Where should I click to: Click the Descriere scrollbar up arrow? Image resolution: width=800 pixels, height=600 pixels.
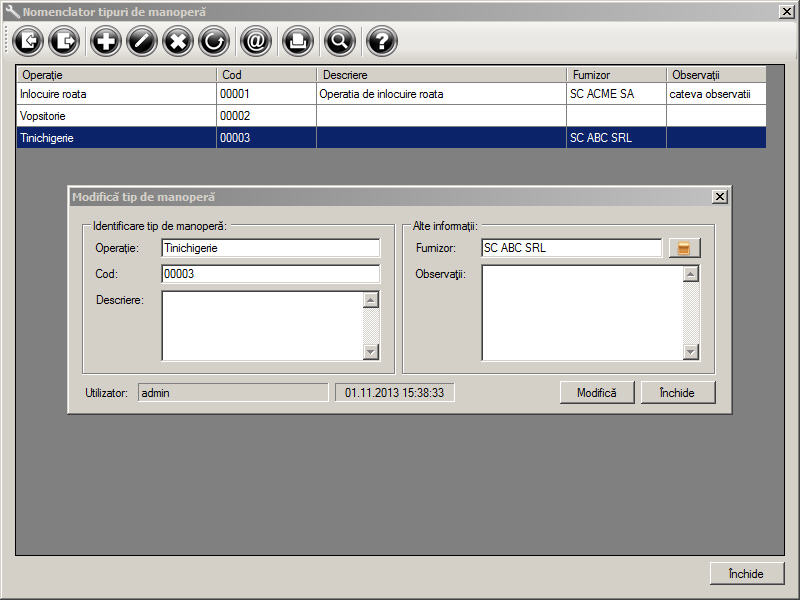[371, 300]
